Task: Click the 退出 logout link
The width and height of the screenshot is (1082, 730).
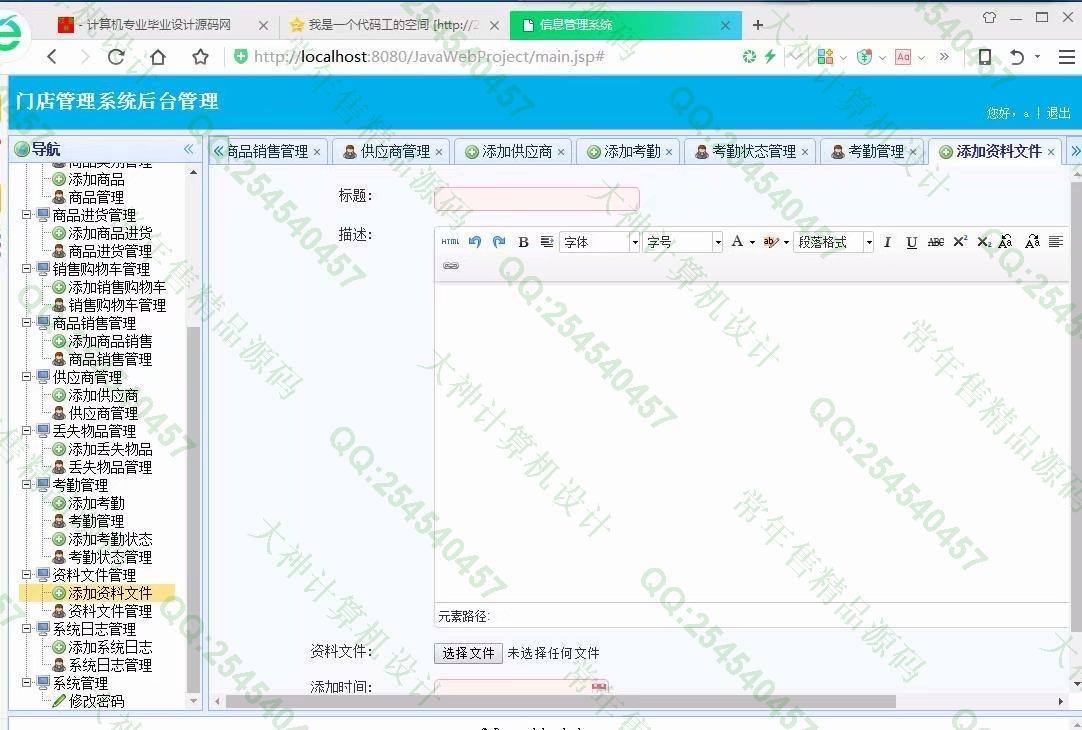Action: point(1059,113)
